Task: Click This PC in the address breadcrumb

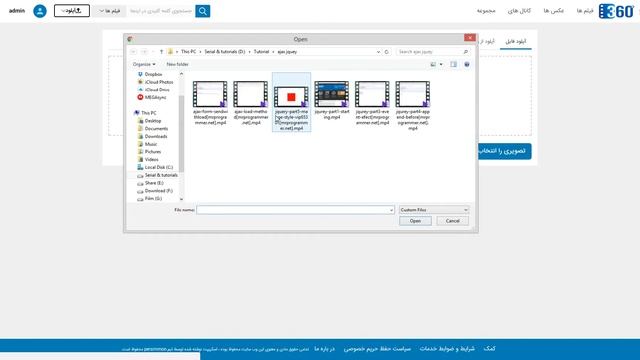Action: pos(189,52)
